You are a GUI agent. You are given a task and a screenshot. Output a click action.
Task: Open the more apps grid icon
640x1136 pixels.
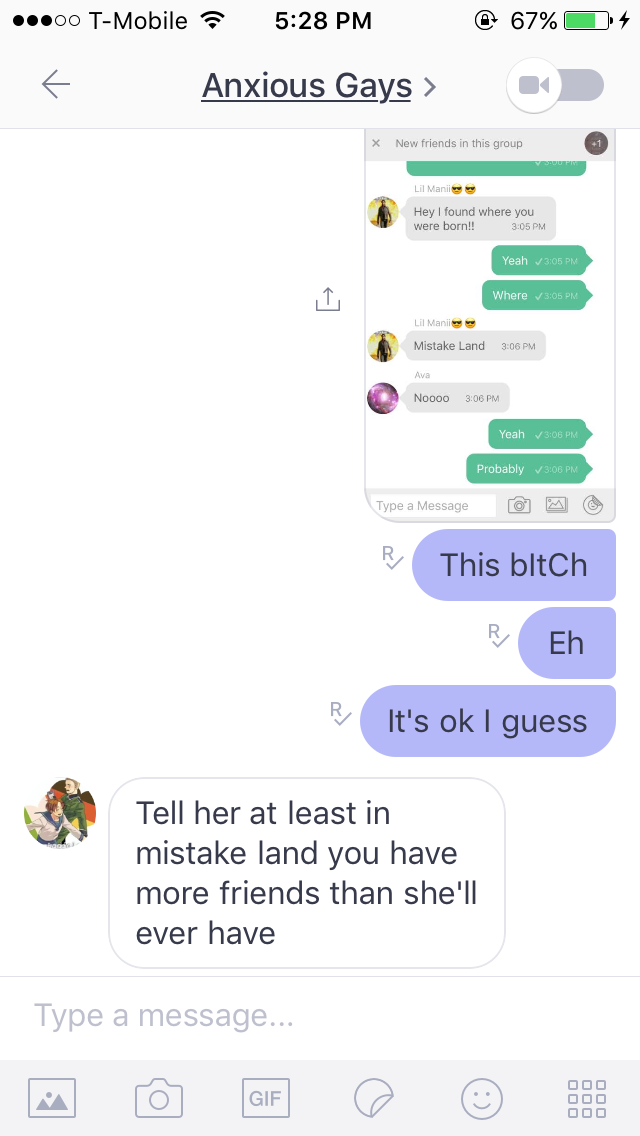587,1098
